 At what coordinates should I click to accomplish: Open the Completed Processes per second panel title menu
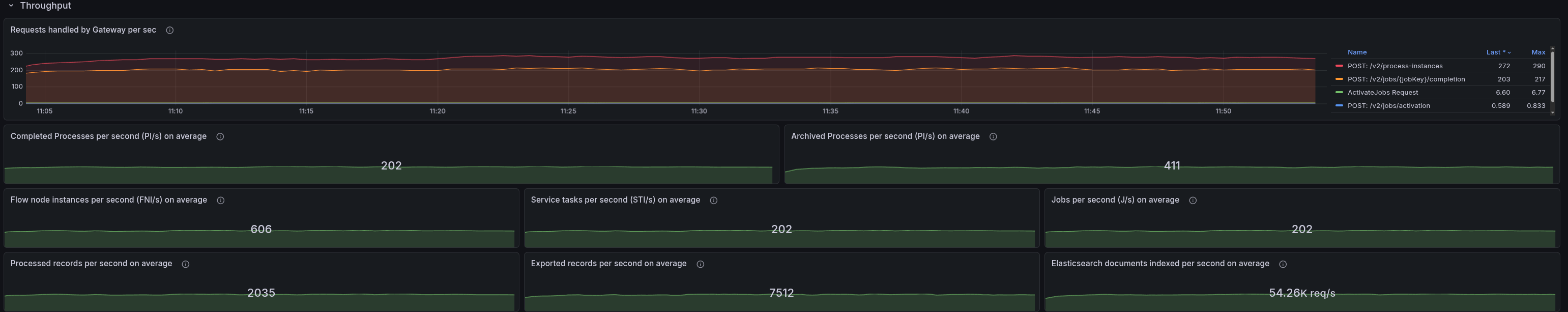pos(108,136)
